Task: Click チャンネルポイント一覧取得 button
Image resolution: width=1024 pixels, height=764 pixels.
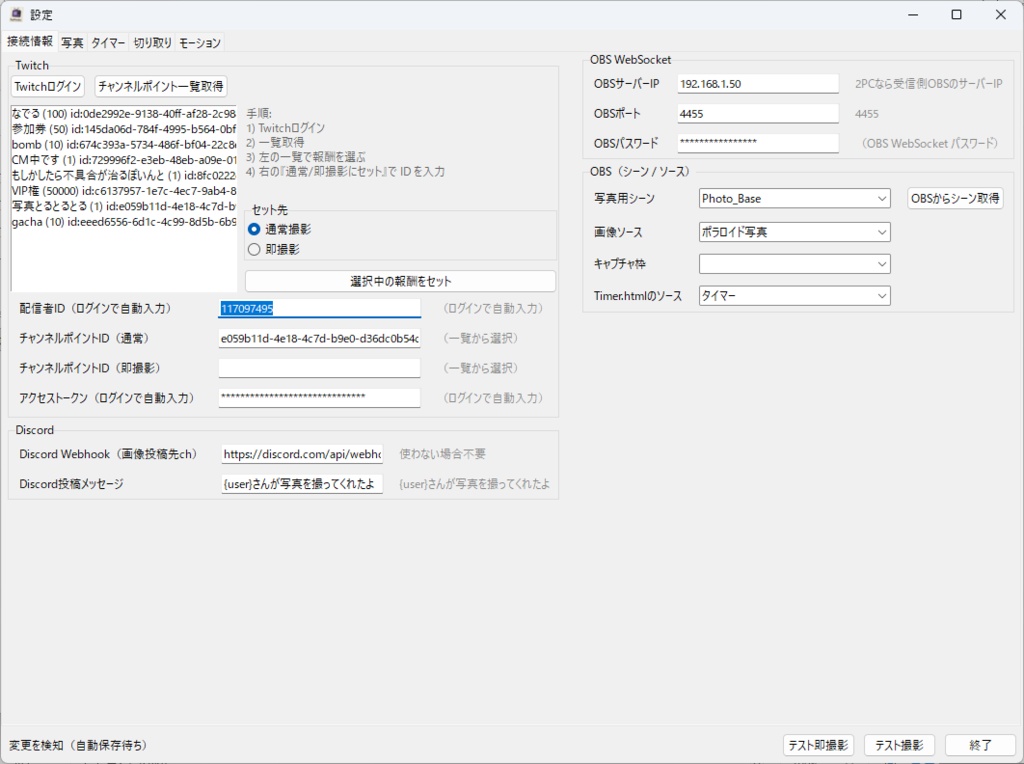Action: click(161, 86)
